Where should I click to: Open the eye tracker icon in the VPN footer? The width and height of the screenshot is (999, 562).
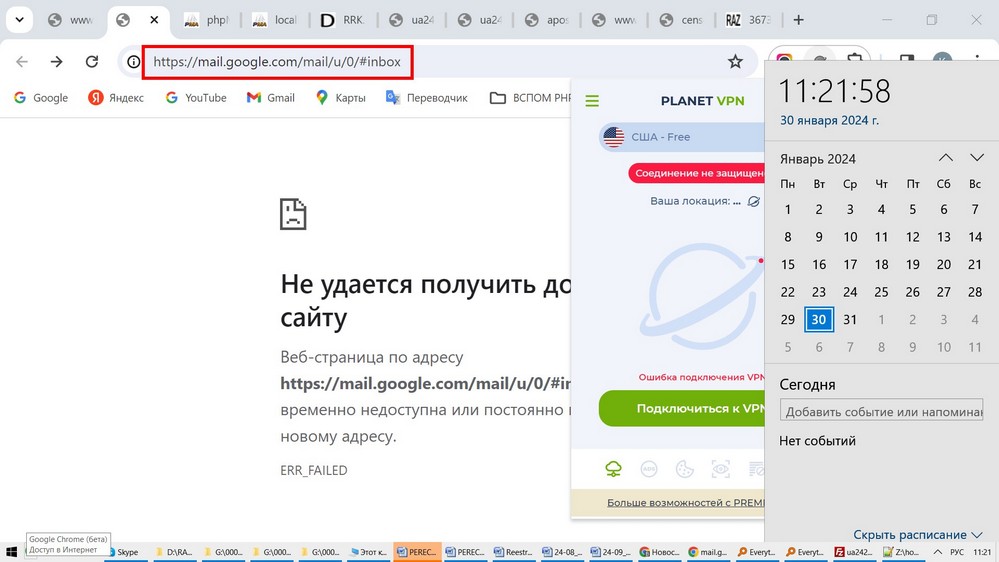(x=720, y=470)
